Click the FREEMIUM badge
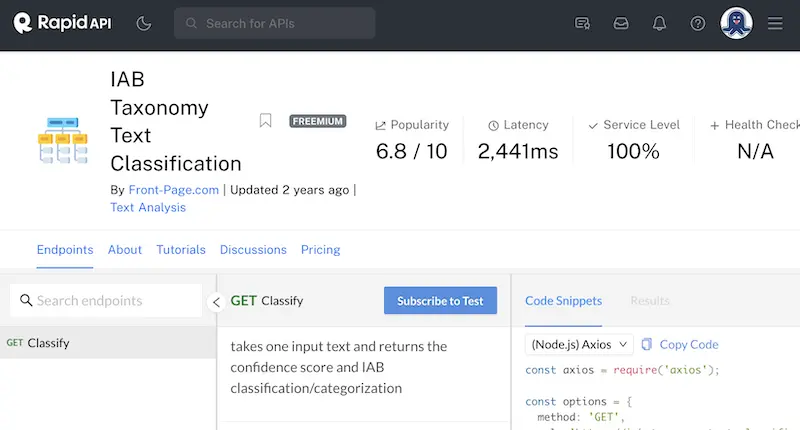This screenshot has width=800, height=430. 318,121
